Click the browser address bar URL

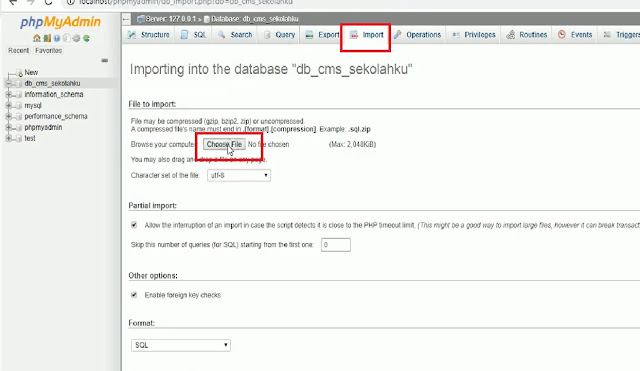(x=186, y=2)
